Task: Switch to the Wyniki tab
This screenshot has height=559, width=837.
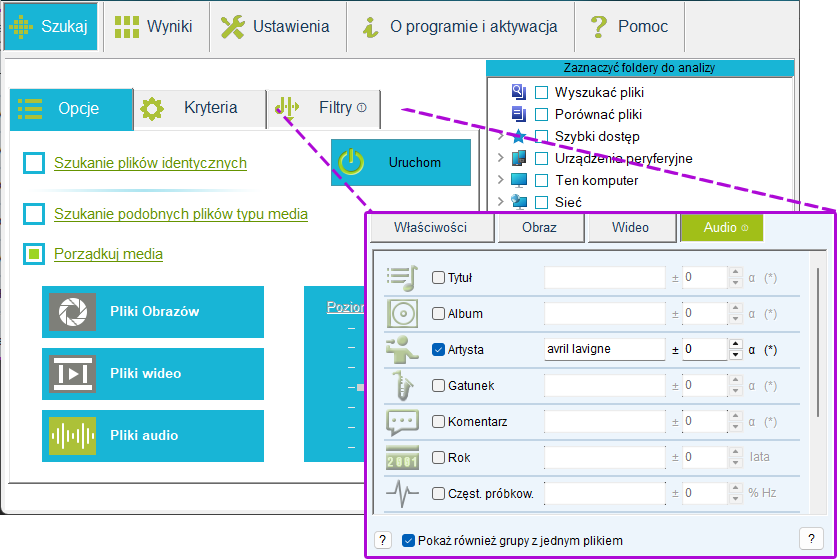Action: (155, 26)
